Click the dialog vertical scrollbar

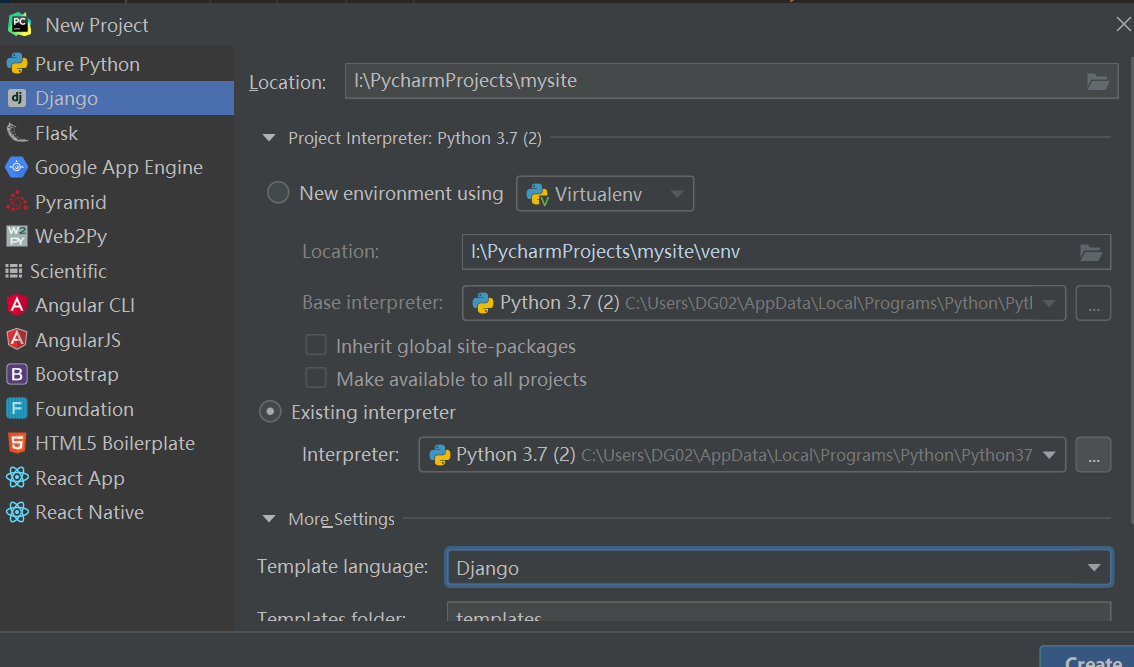tap(1130, 289)
